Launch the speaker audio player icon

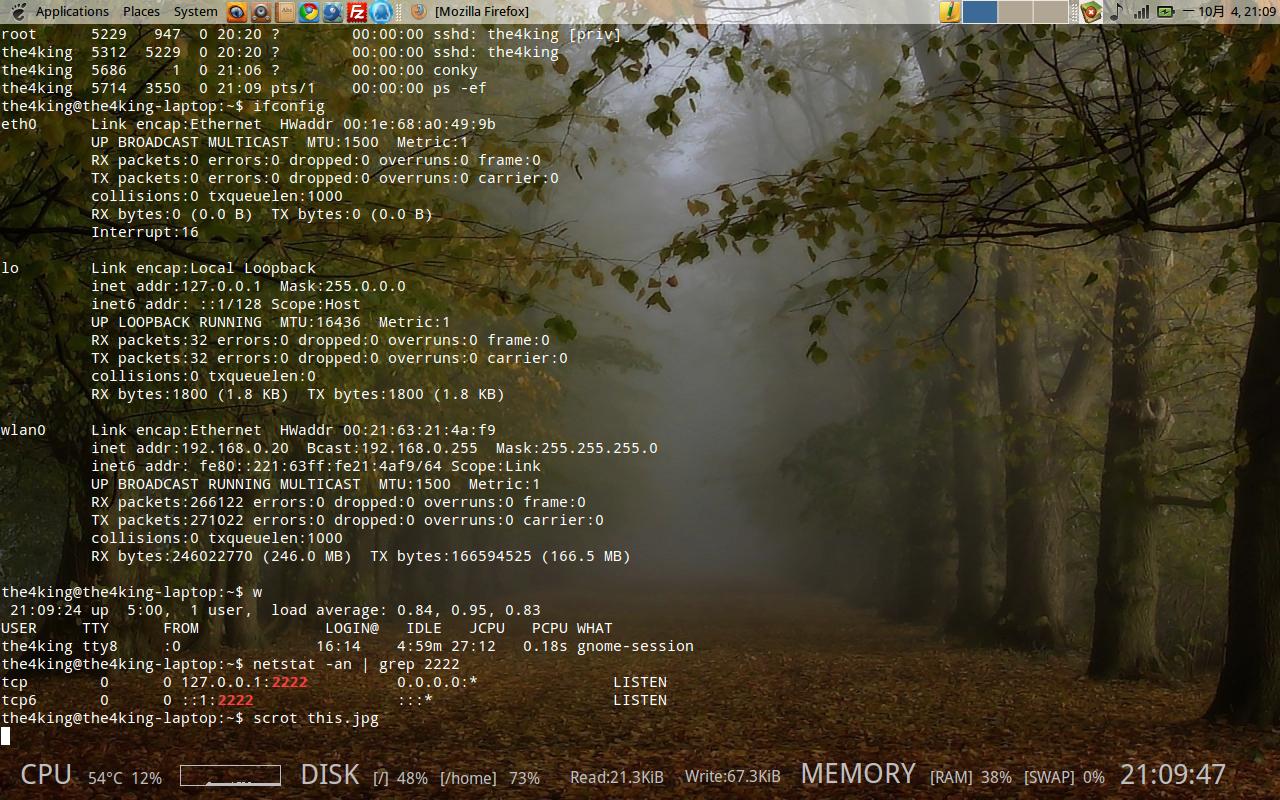click(261, 12)
